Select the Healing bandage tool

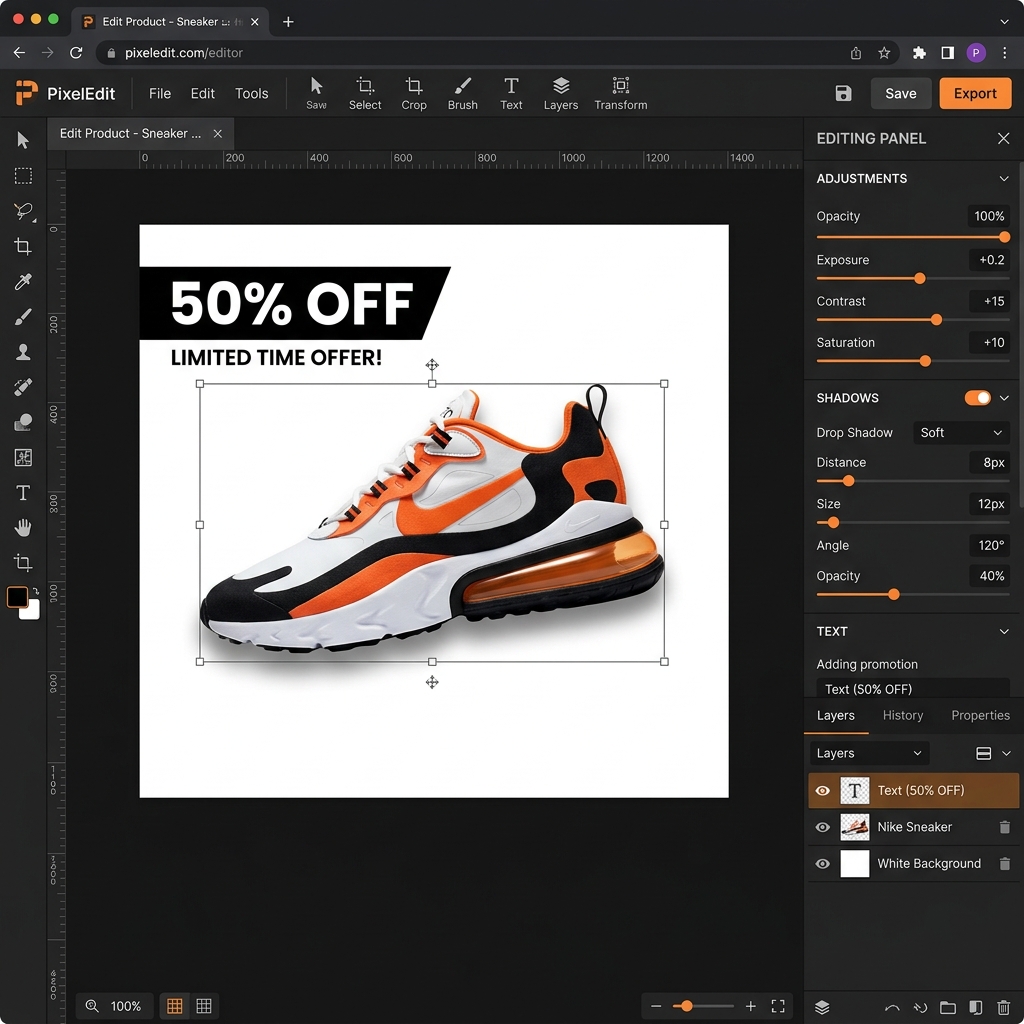(x=23, y=387)
